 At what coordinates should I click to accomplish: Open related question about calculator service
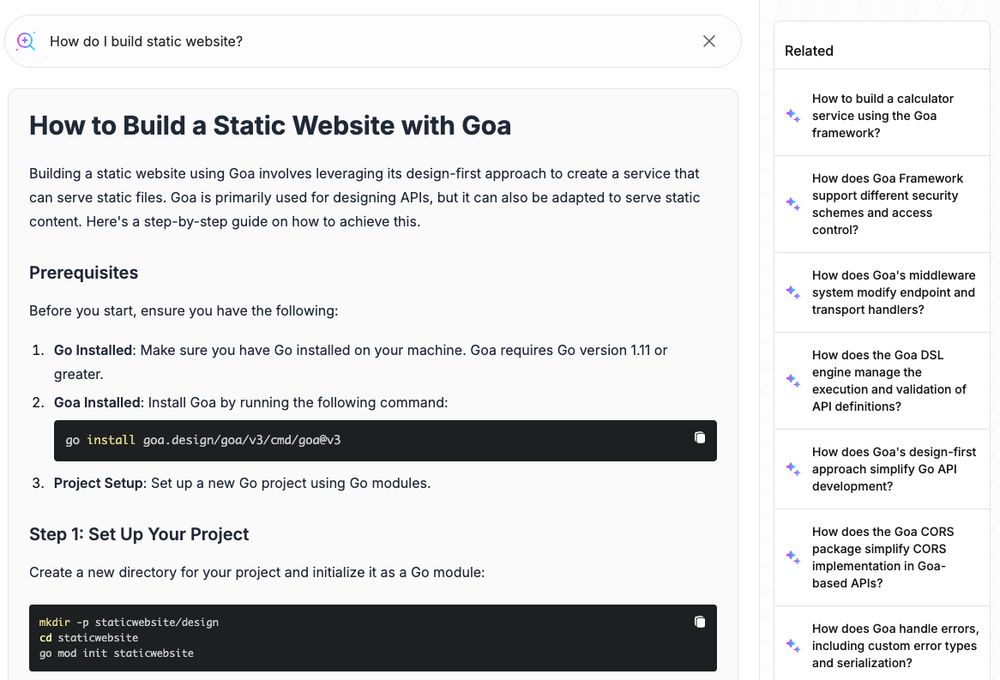[x=881, y=115]
